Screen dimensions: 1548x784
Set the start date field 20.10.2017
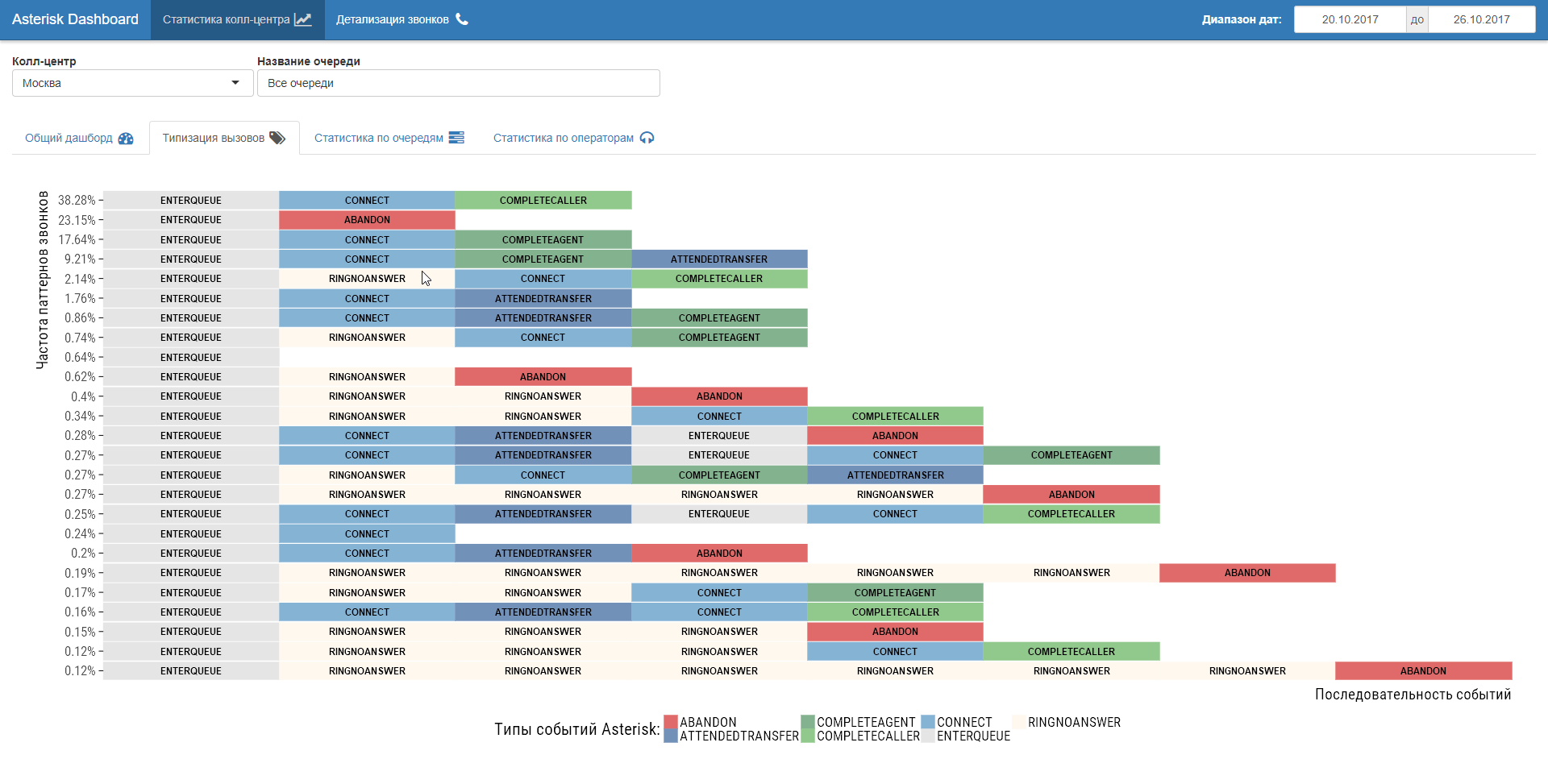1350,19
